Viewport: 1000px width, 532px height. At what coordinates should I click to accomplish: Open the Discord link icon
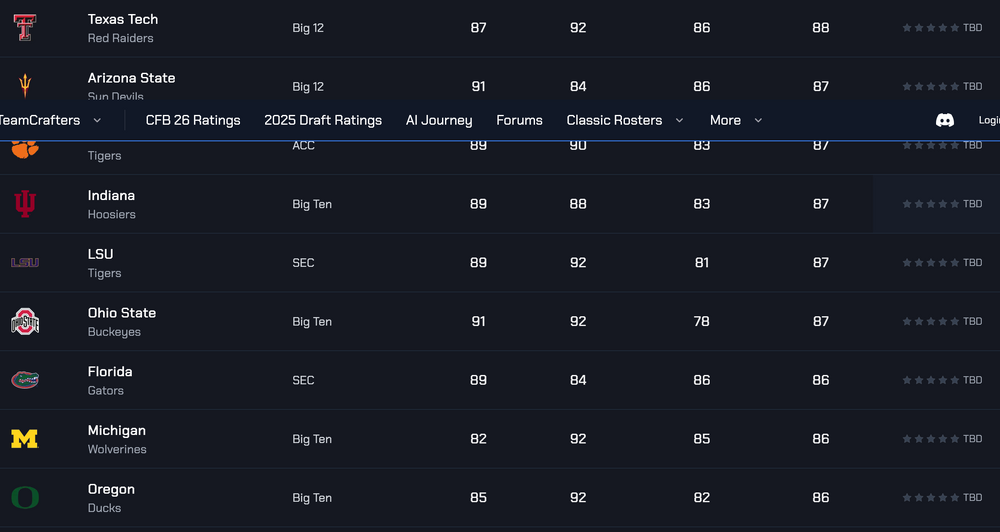coord(944,120)
